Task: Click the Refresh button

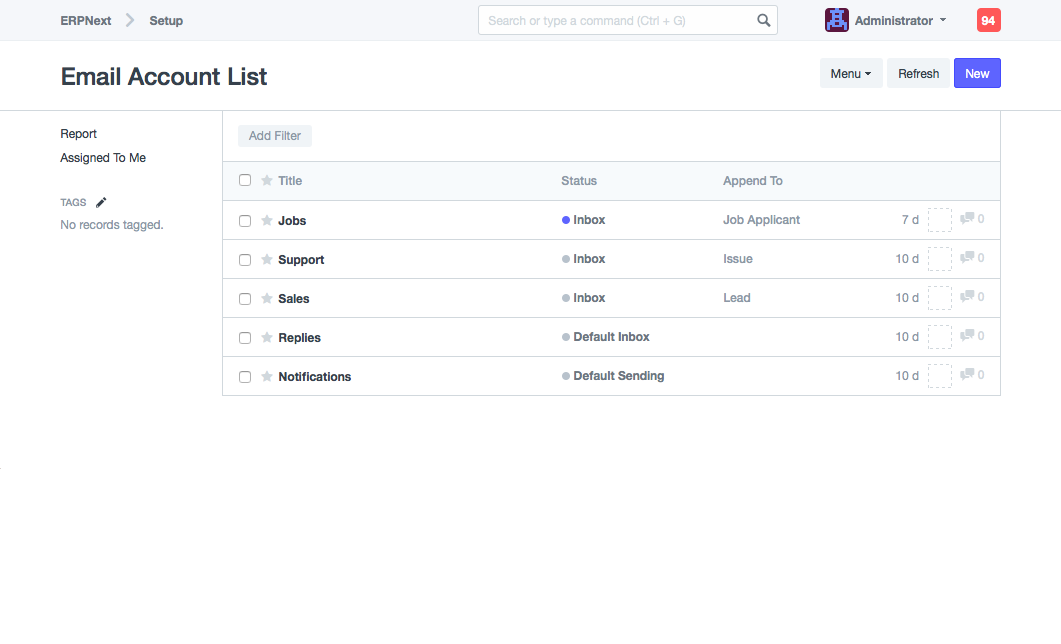Action: pos(918,74)
